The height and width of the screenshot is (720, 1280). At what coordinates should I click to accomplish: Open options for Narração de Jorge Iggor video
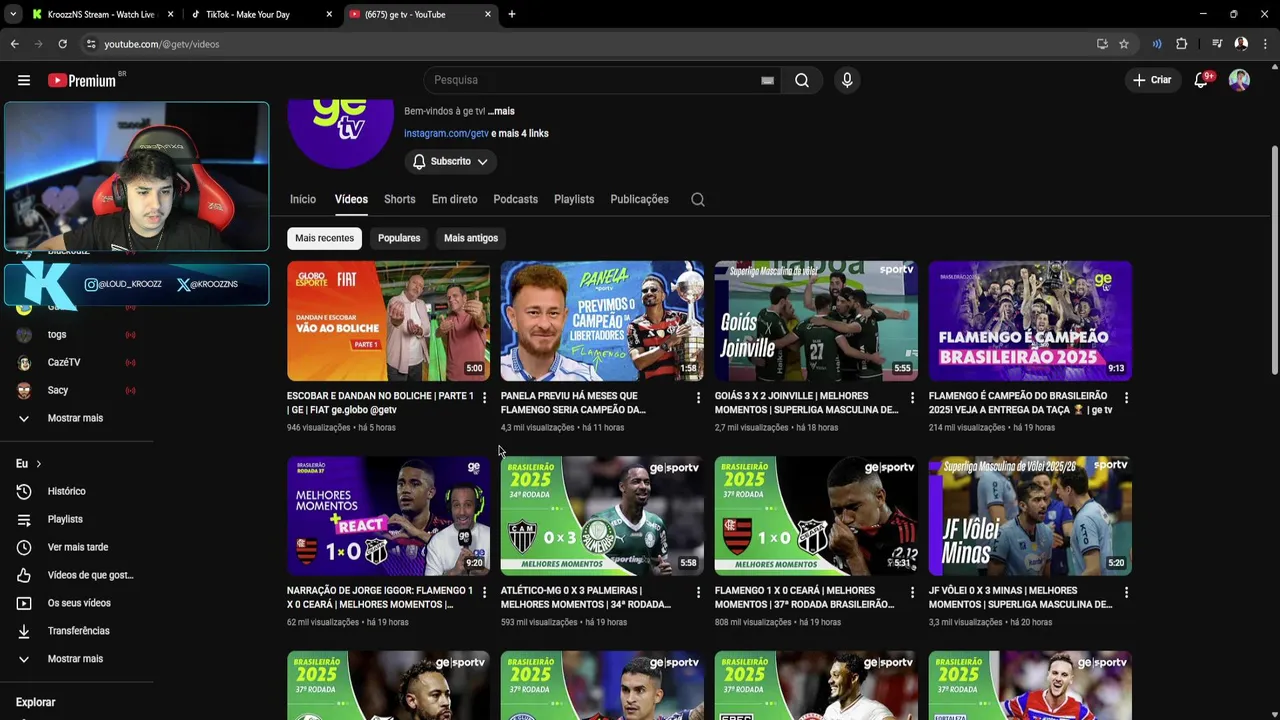tap(484, 593)
